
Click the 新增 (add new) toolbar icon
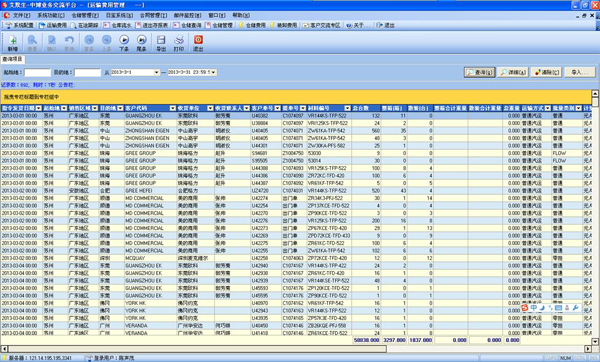(x=13, y=42)
